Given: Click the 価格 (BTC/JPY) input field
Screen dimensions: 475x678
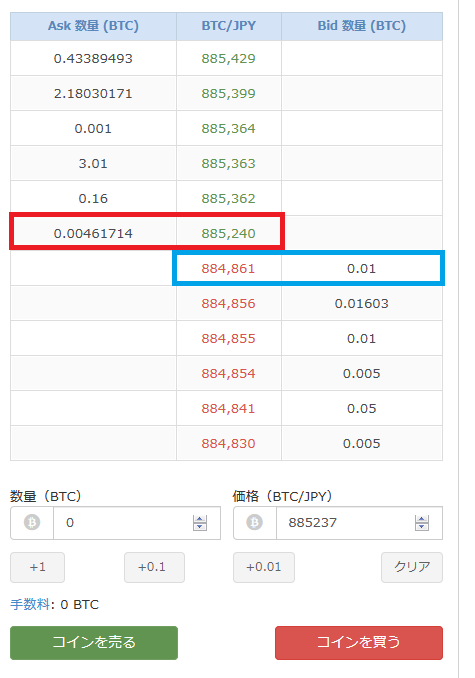Looking at the screenshot, I should 359,523.
